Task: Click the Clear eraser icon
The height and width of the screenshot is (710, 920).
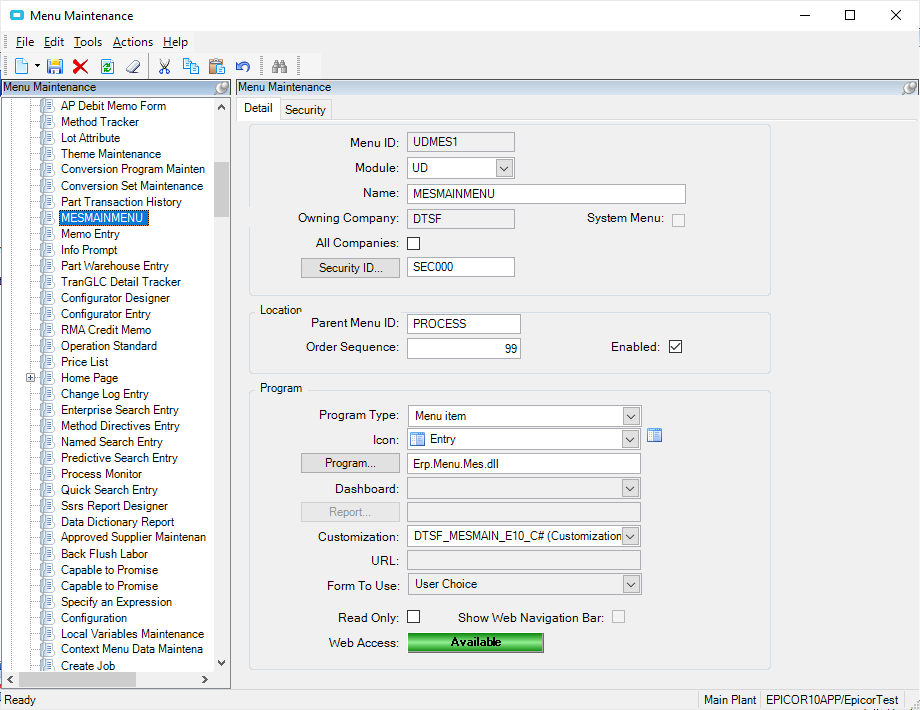Action: click(x=133, y=66)
